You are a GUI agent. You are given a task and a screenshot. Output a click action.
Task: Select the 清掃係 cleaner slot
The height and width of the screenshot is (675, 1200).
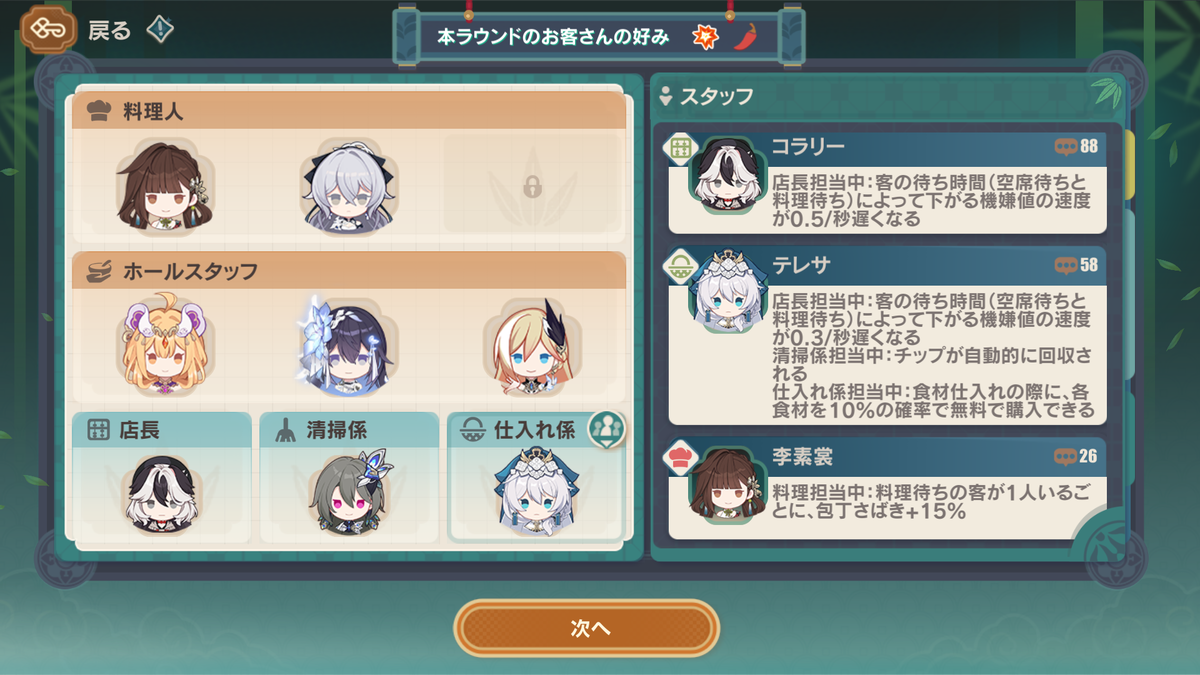[x=349, y=478]
